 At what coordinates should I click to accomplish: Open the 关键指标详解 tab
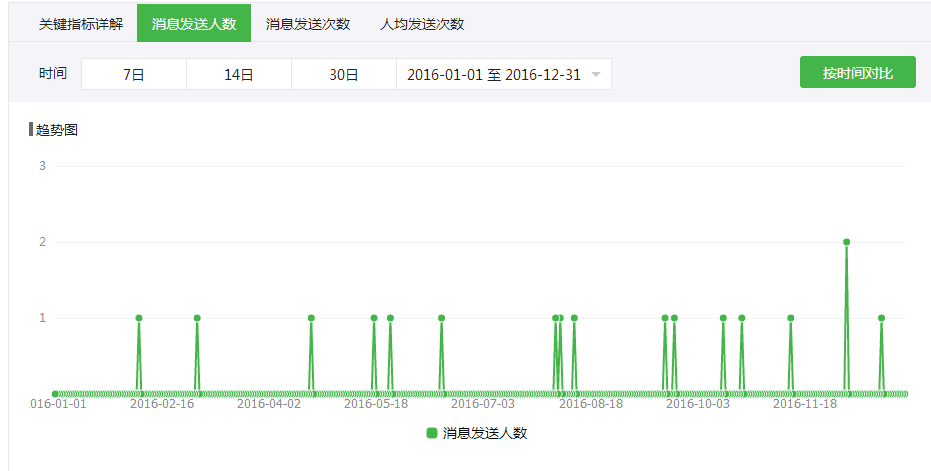[x=81, y=23]
